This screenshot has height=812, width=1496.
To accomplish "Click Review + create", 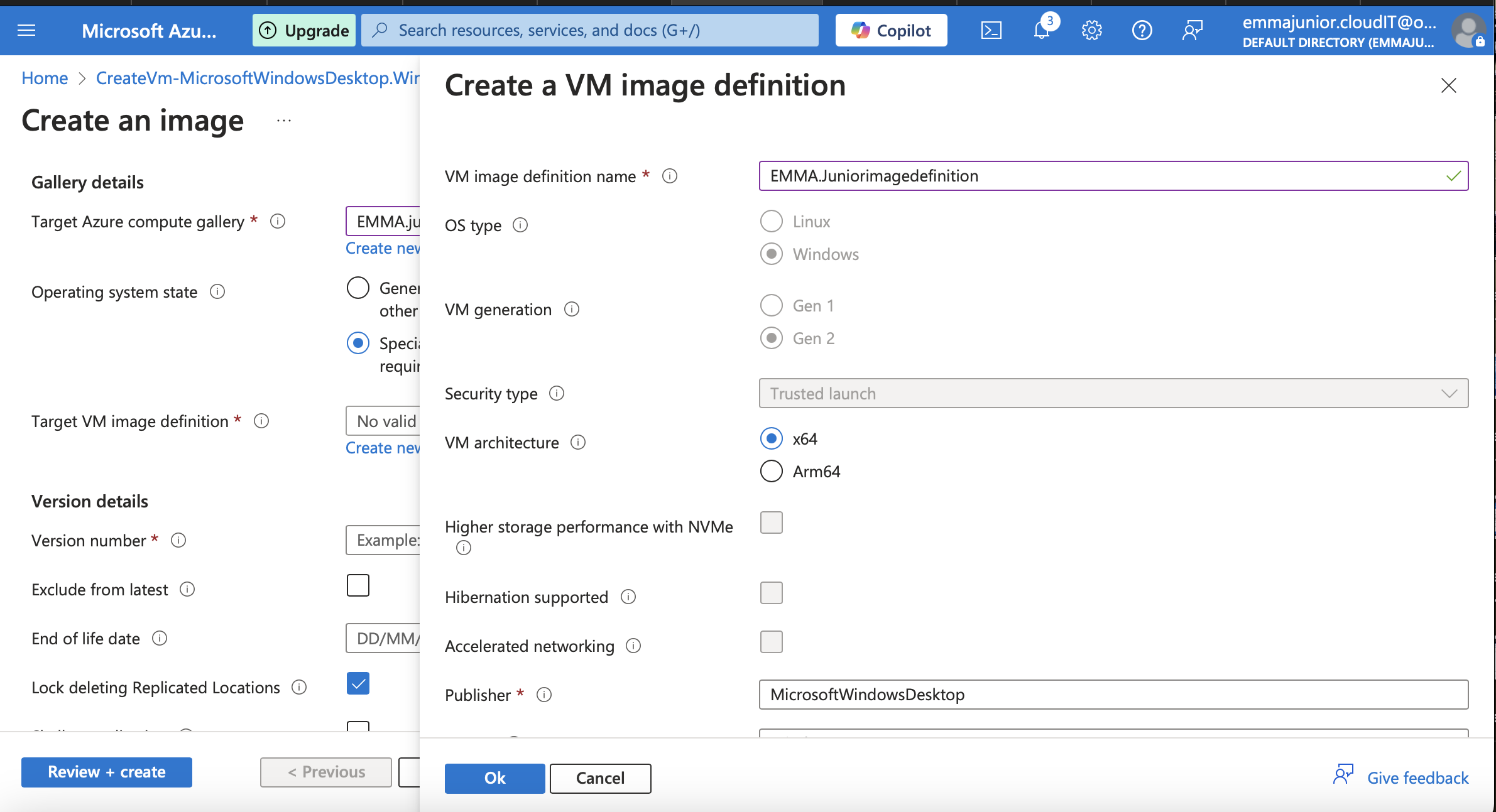I will pyautogui.click(x=107, y=772).
